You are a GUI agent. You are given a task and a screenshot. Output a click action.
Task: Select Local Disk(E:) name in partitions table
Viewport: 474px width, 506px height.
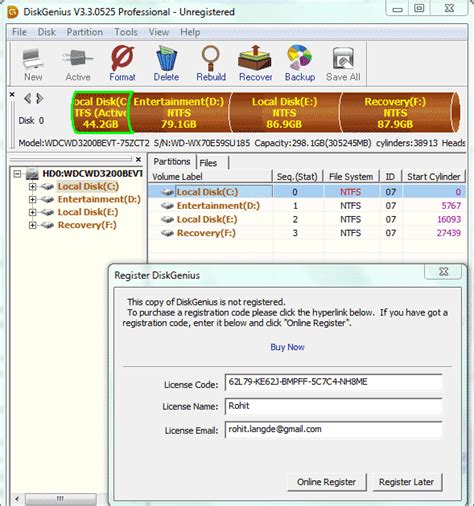coord(207,220)
